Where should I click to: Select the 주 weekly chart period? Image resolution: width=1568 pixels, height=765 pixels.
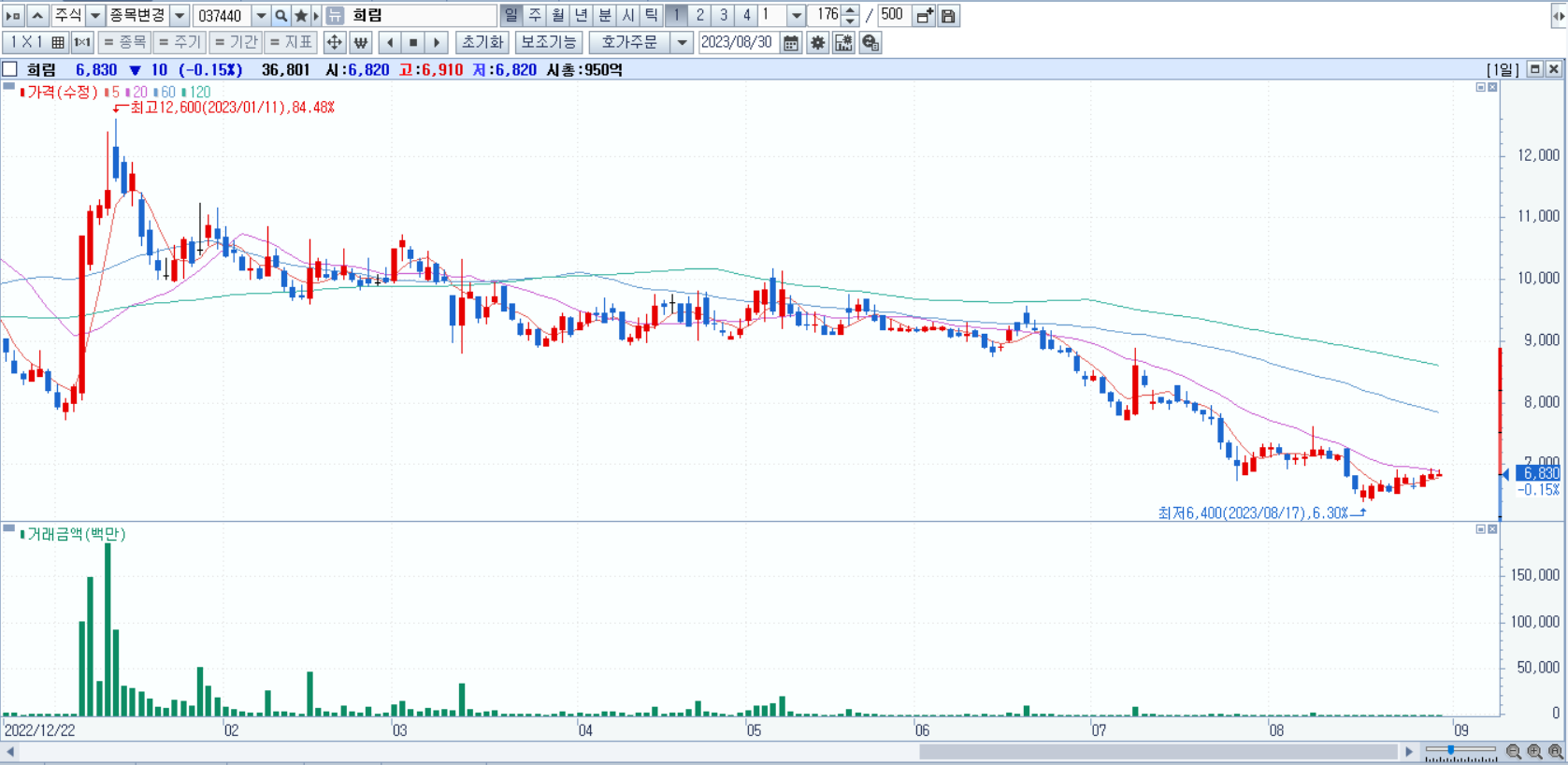[535, 15]
